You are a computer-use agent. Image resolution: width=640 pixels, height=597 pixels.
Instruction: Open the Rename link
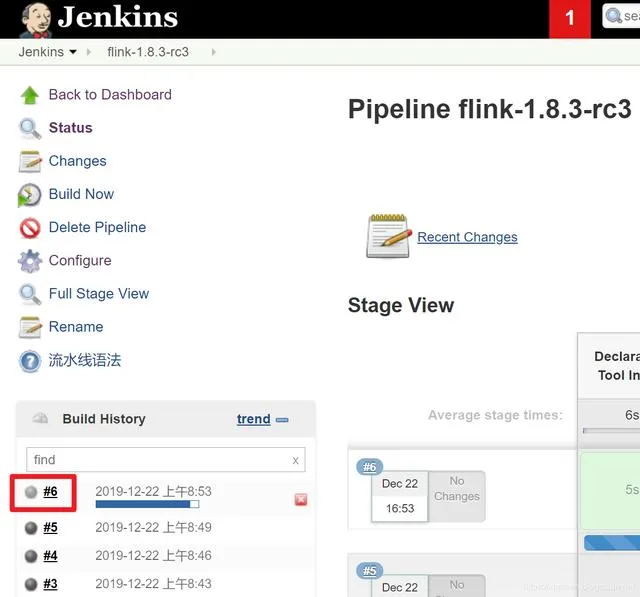[76, 326]
